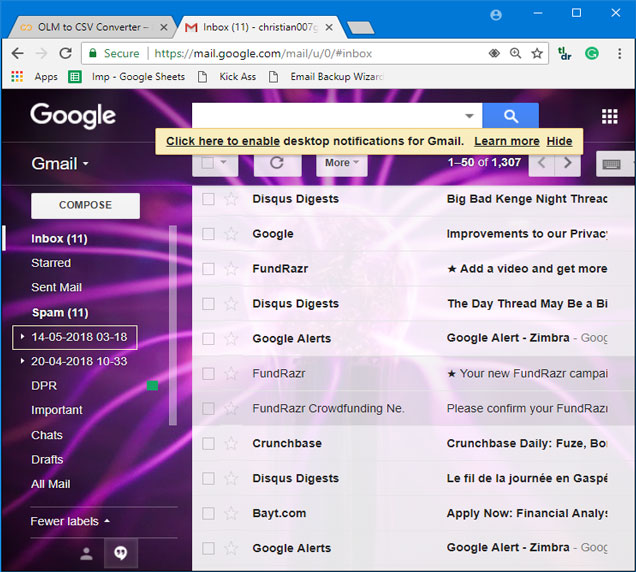Go to newer messages with the left arrow
This screenshot has width=636, height=572.
(x=541, y=163)
